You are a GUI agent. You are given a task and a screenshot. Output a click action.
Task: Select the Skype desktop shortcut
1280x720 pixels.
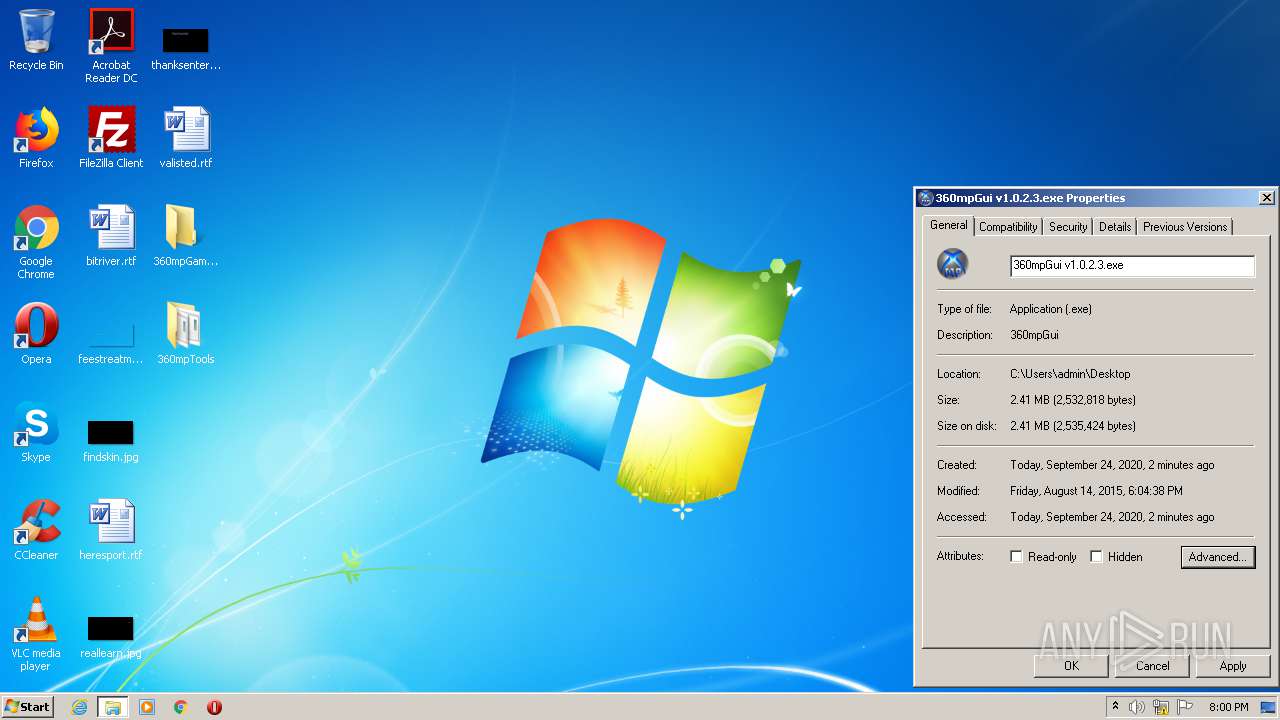coord(36,432)
